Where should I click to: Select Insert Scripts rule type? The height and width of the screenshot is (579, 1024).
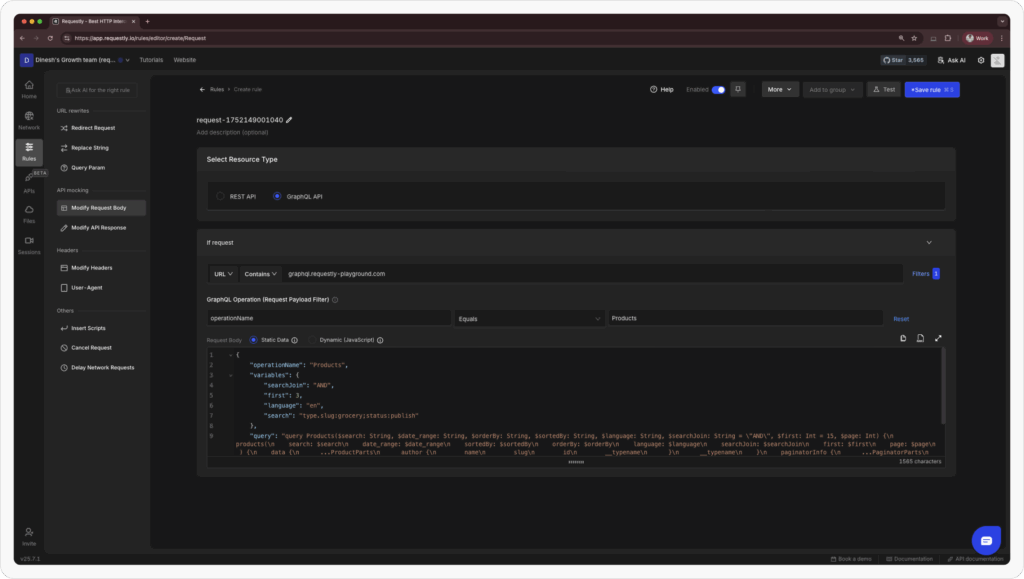[x=101, y=328]
